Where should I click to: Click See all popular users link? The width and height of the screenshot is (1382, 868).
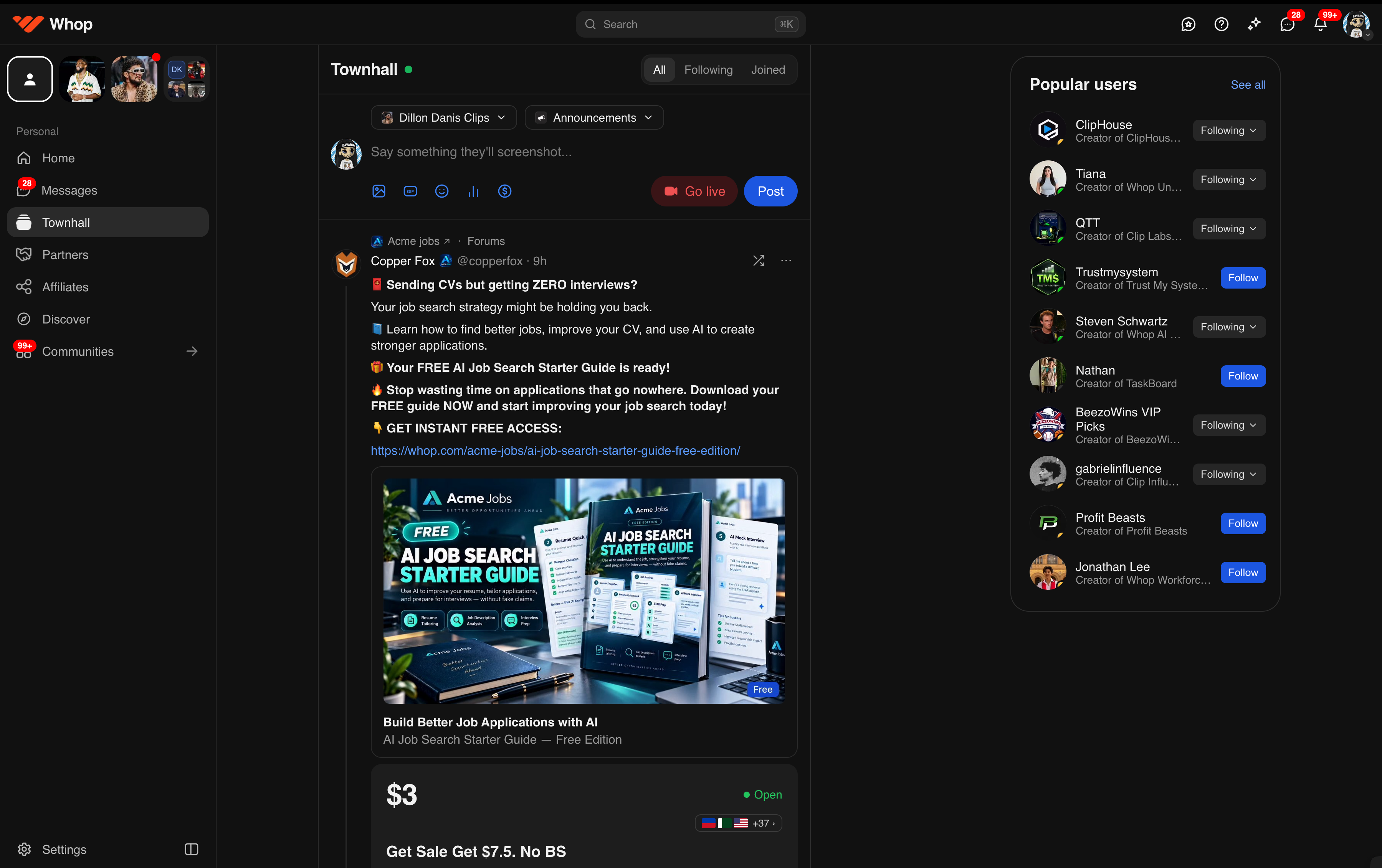point(1248,85)
